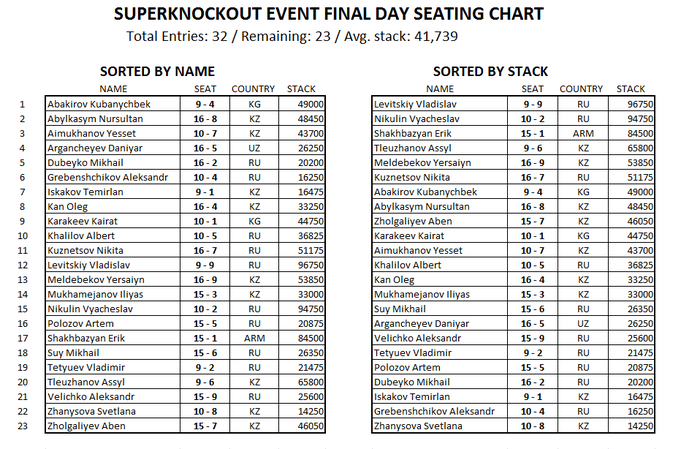Click the Superknockout Event title text

click(329, 14)
